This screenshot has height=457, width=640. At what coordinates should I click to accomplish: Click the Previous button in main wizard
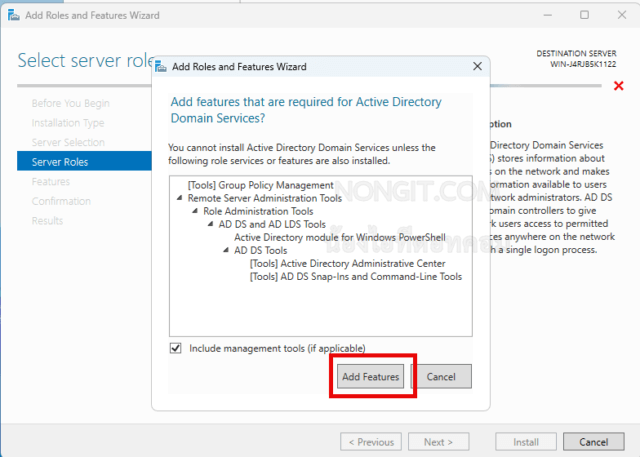point(371,441)
